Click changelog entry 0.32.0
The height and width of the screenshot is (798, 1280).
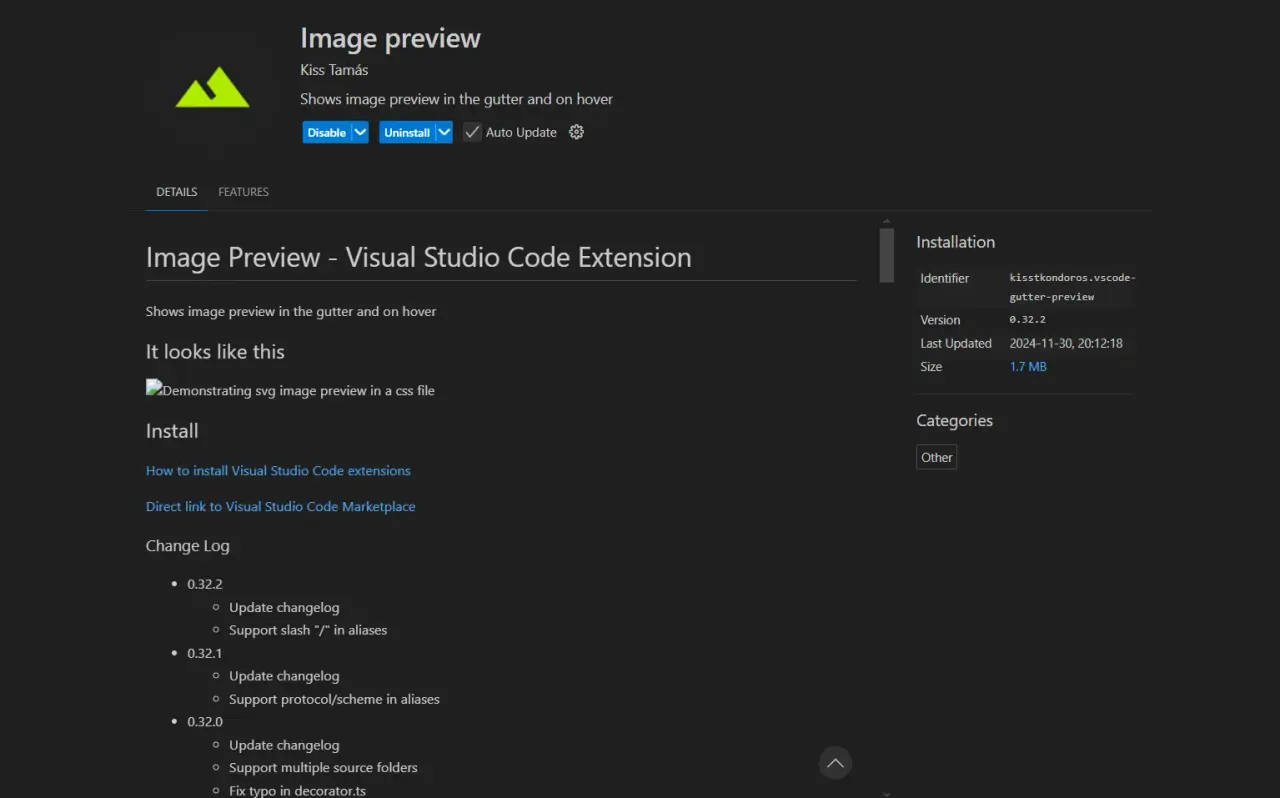pyautogui.click(x=205, y=722)
